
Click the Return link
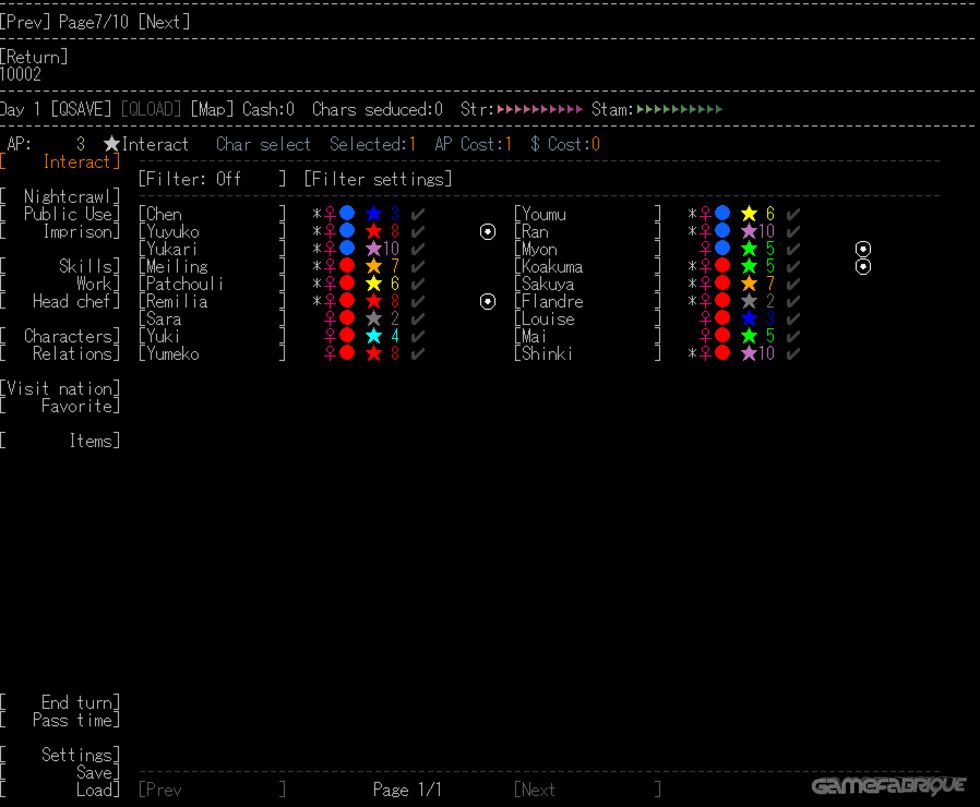click(34, 57)
